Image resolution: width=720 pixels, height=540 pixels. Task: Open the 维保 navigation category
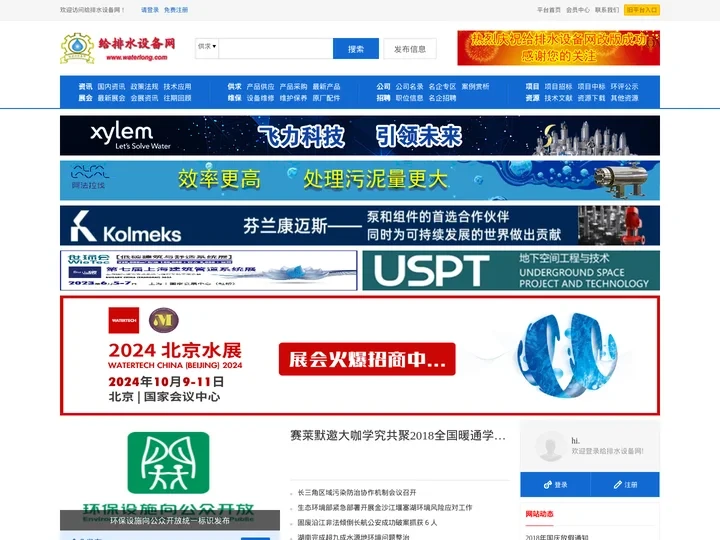tap(234, 98)
